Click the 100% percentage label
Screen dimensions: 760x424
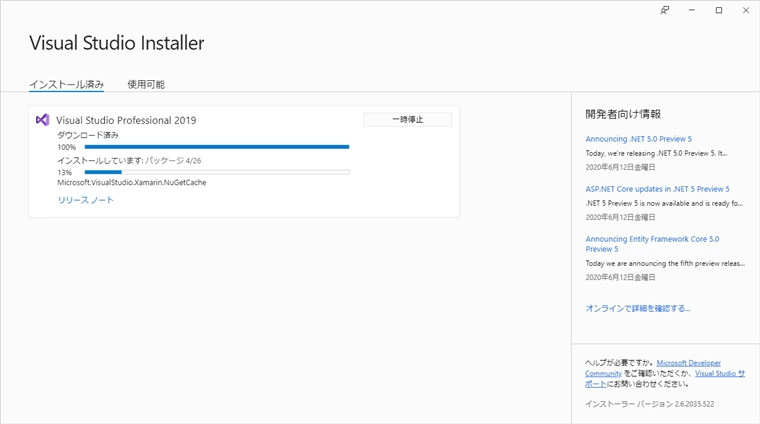(x=66, y=147)
